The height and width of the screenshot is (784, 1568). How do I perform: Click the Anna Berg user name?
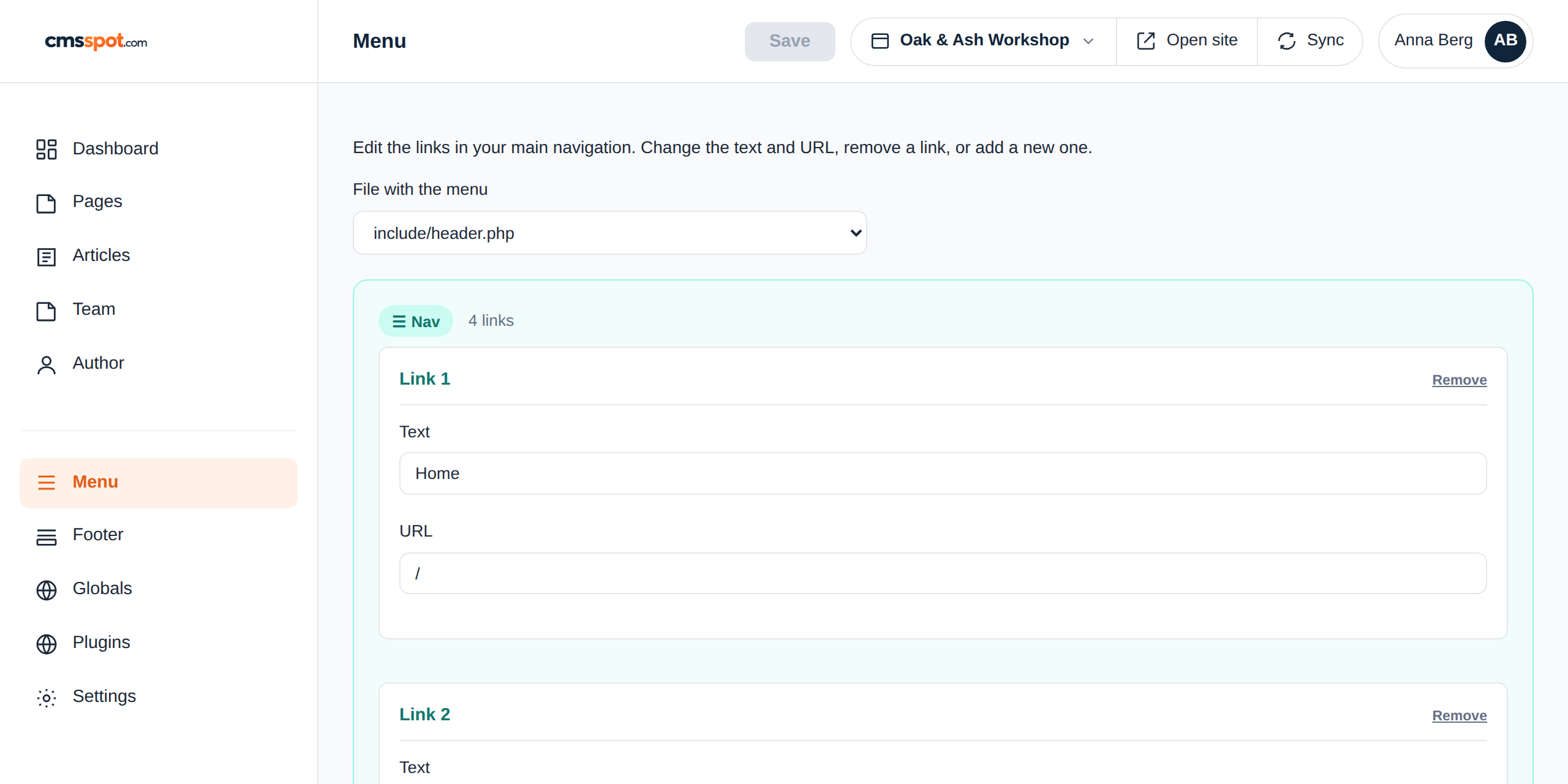coord(1433,40)
